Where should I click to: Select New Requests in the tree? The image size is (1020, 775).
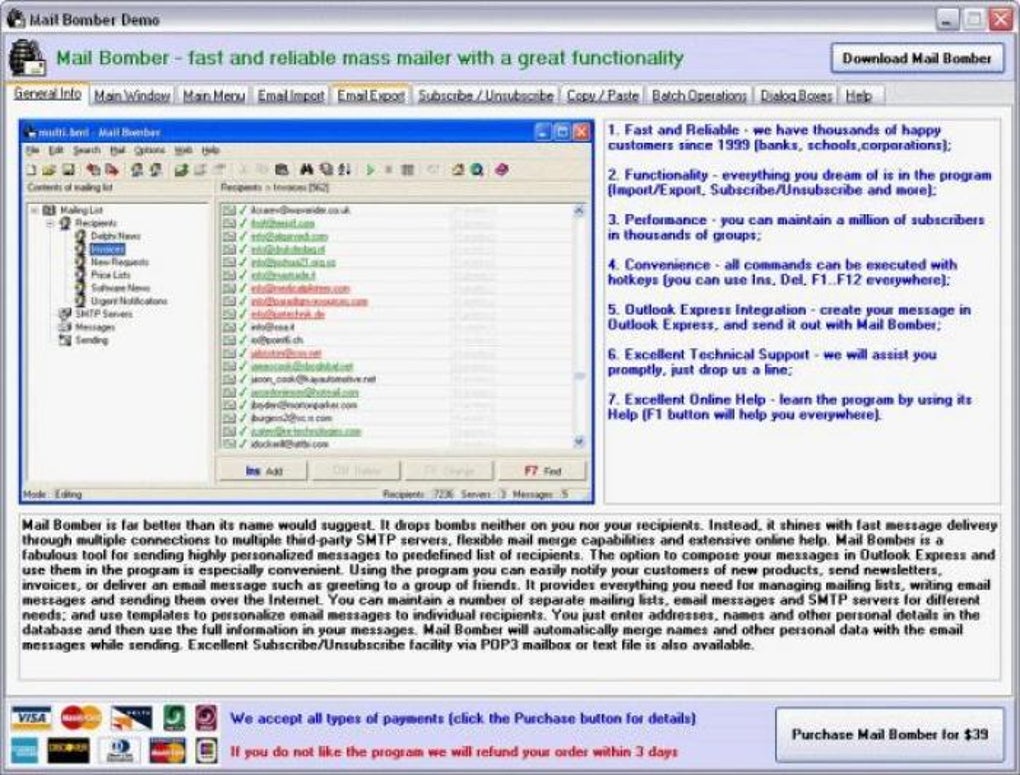(x=120, y=262)
